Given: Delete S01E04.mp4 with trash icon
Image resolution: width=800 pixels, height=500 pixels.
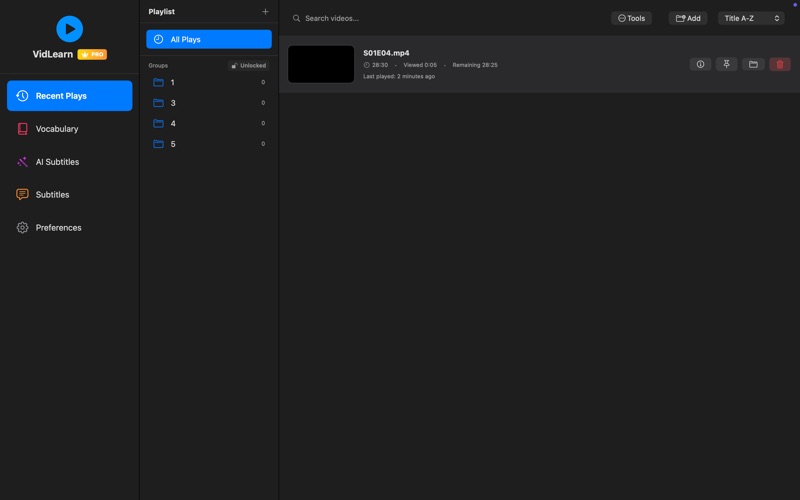Looking at the screenshot, I should [x=780, y=64].
